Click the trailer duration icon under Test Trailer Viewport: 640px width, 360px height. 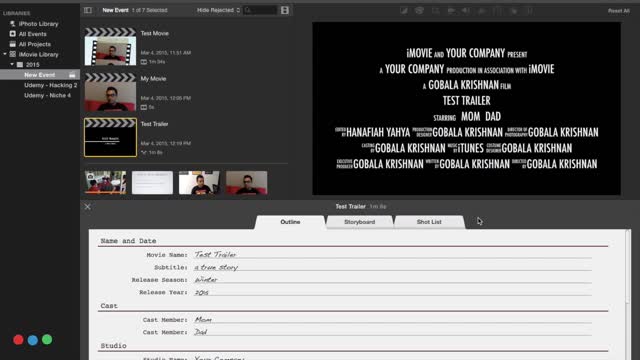(x=144, y=153)
